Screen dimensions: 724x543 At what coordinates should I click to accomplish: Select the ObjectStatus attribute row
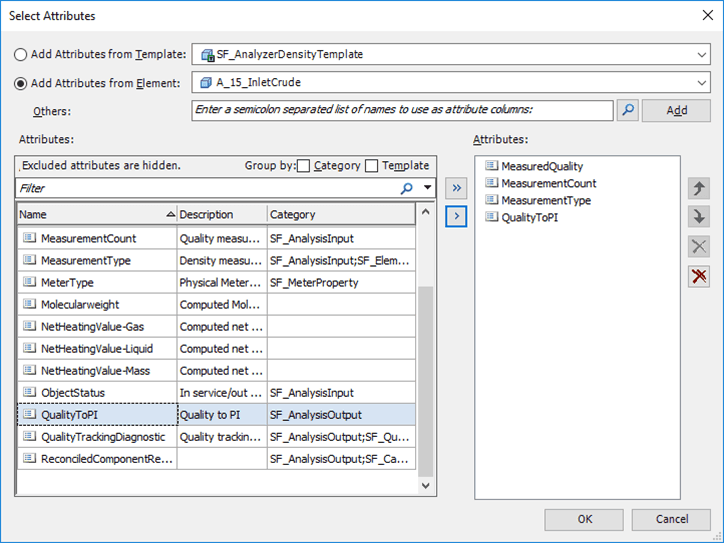coord(217,393)
